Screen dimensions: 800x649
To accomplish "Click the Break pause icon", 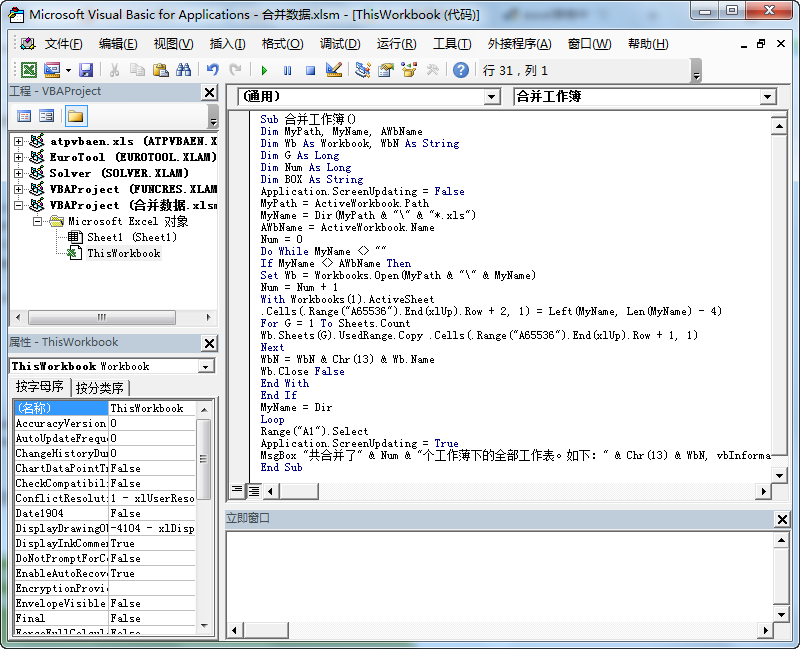I will tap(287, 70).
